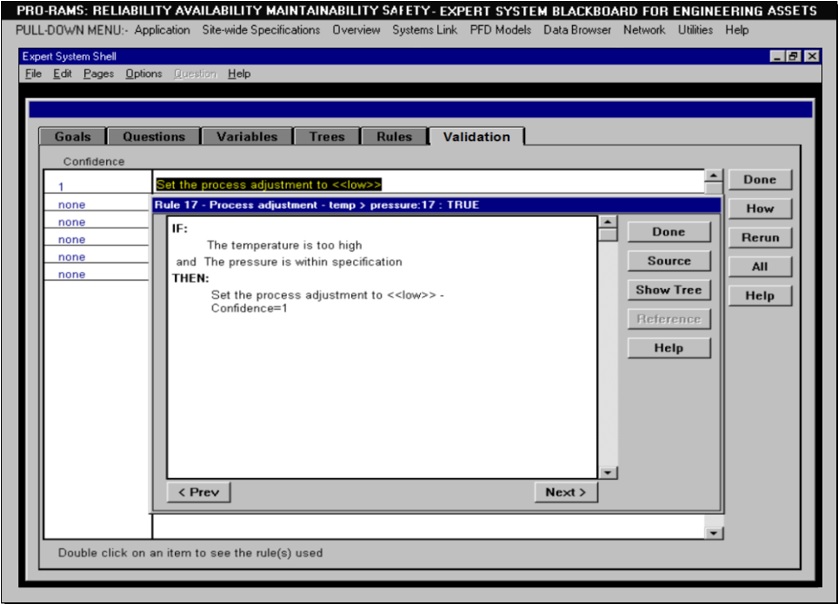The height and width of the screenshot is (605, 840).
Task: Open the Overview menu
Action: coord(356,30)
